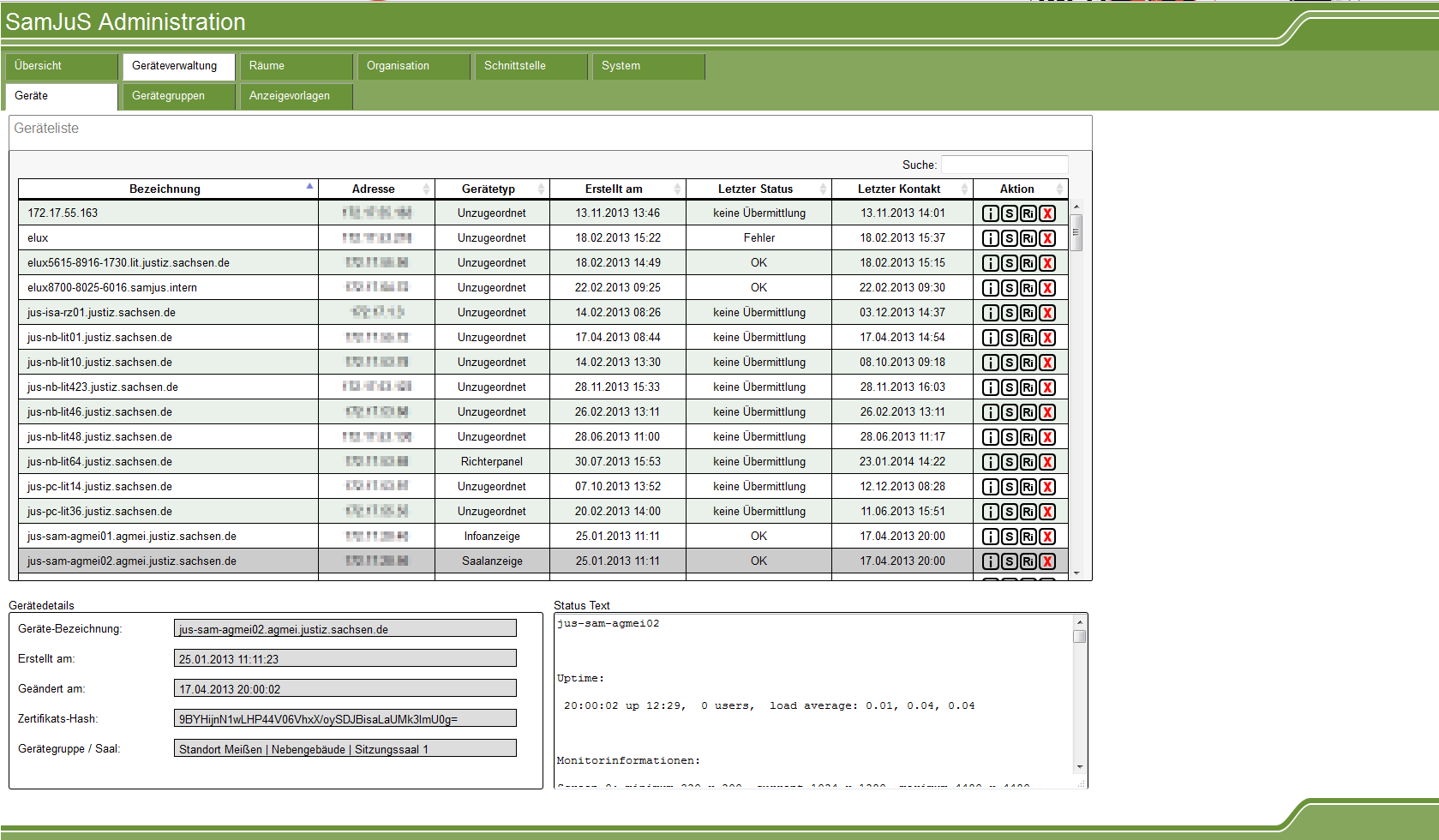
Task: Click the Saalanzeige cell in highlighted row
Action: (492, 561)
